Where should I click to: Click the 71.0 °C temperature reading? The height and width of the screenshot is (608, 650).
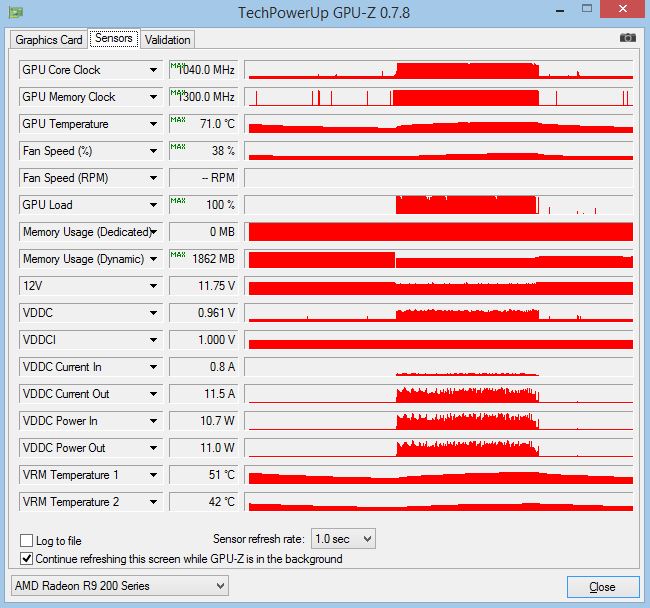pyautogui.click(x=204, y=124)
